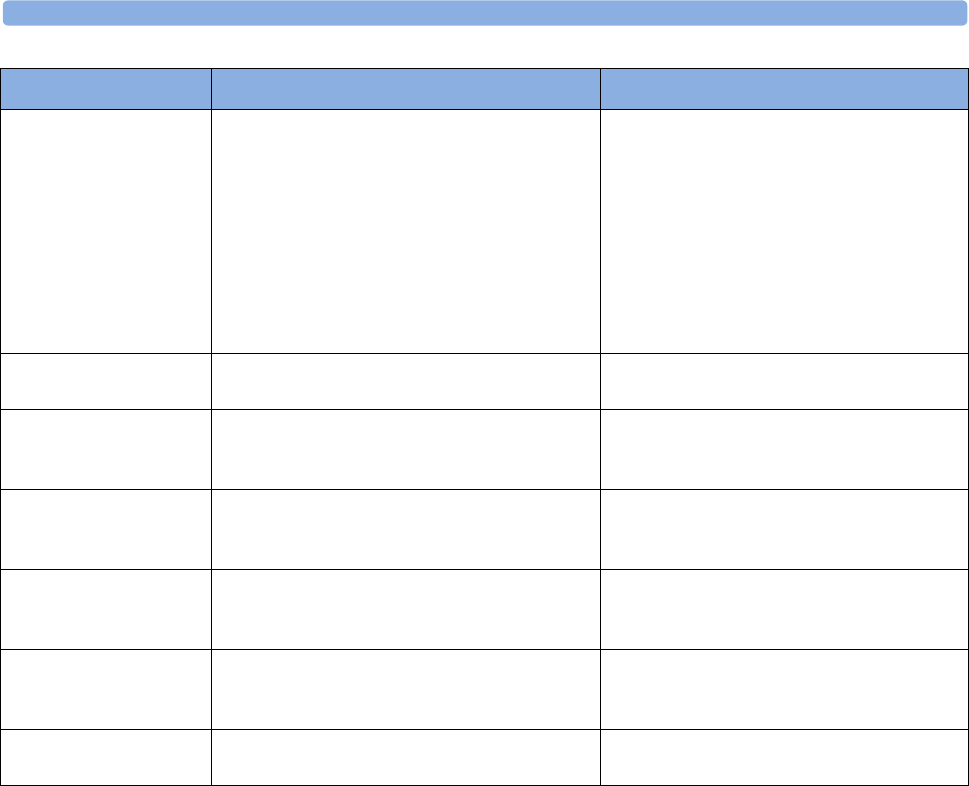Select second body row's first column cell
Image resolution: width=969 pixels, height=786 pixels.
106,381
